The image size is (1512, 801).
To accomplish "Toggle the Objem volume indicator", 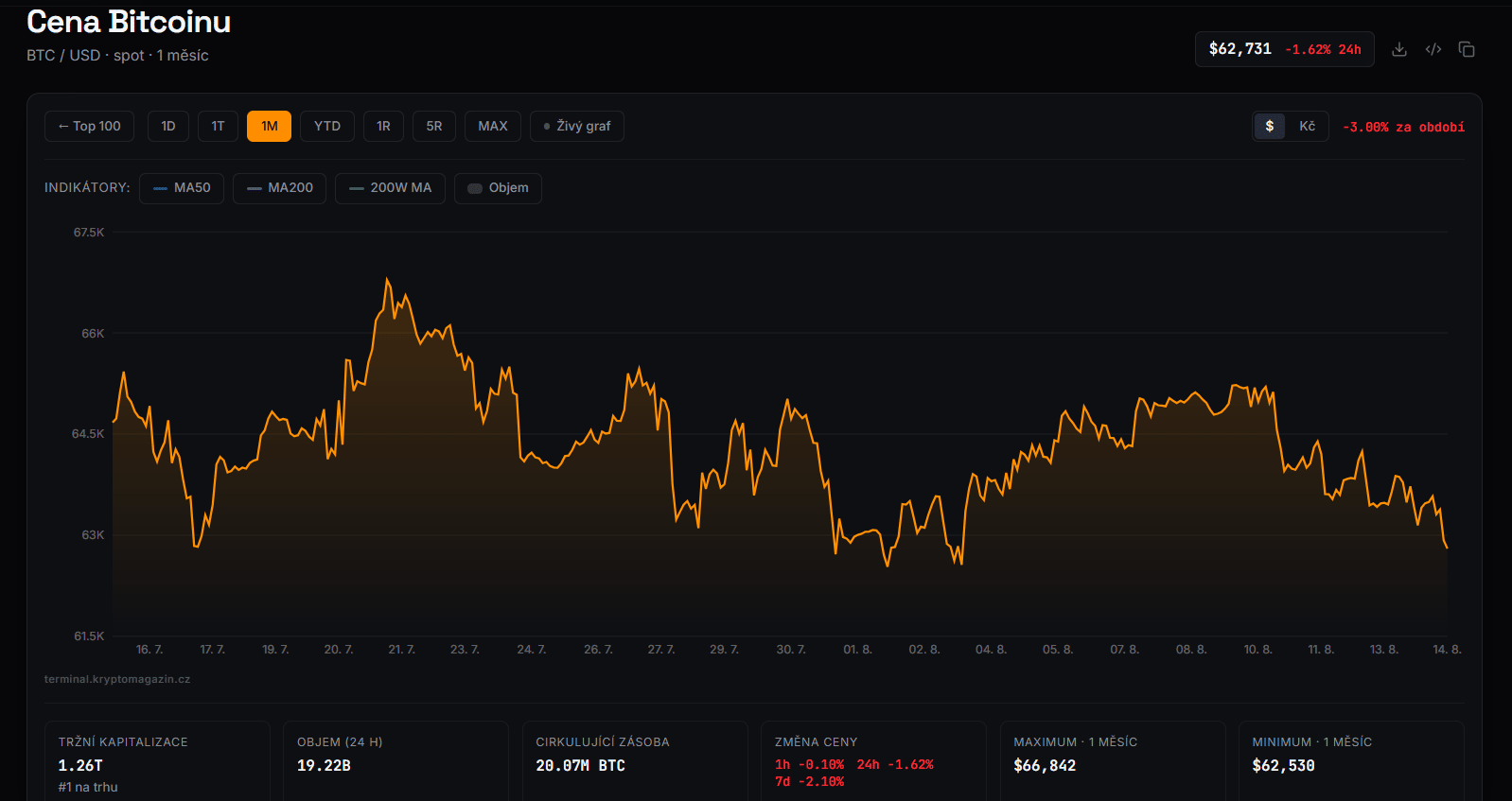I will coord(498,188).
